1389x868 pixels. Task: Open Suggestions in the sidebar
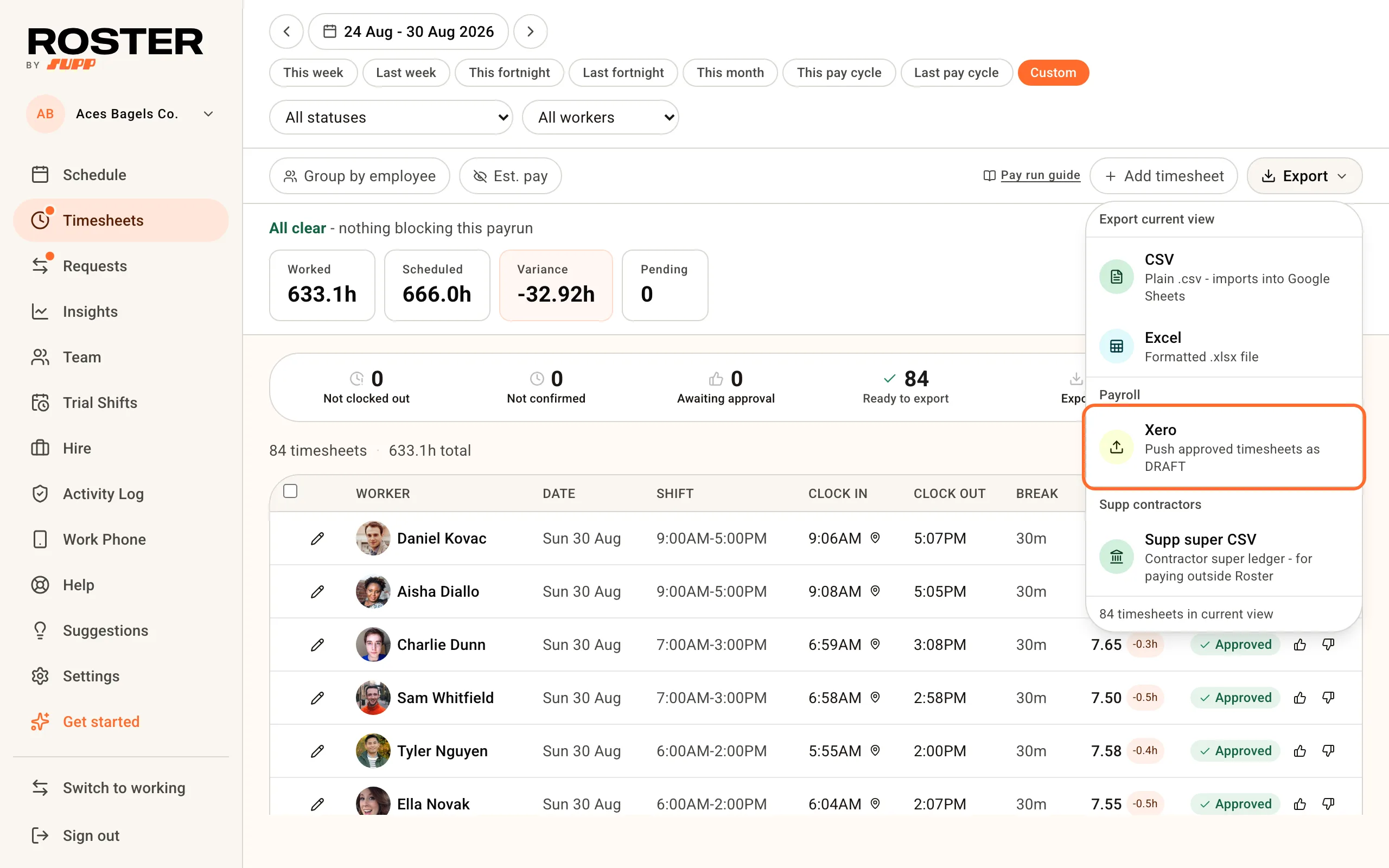pos(120,630)
